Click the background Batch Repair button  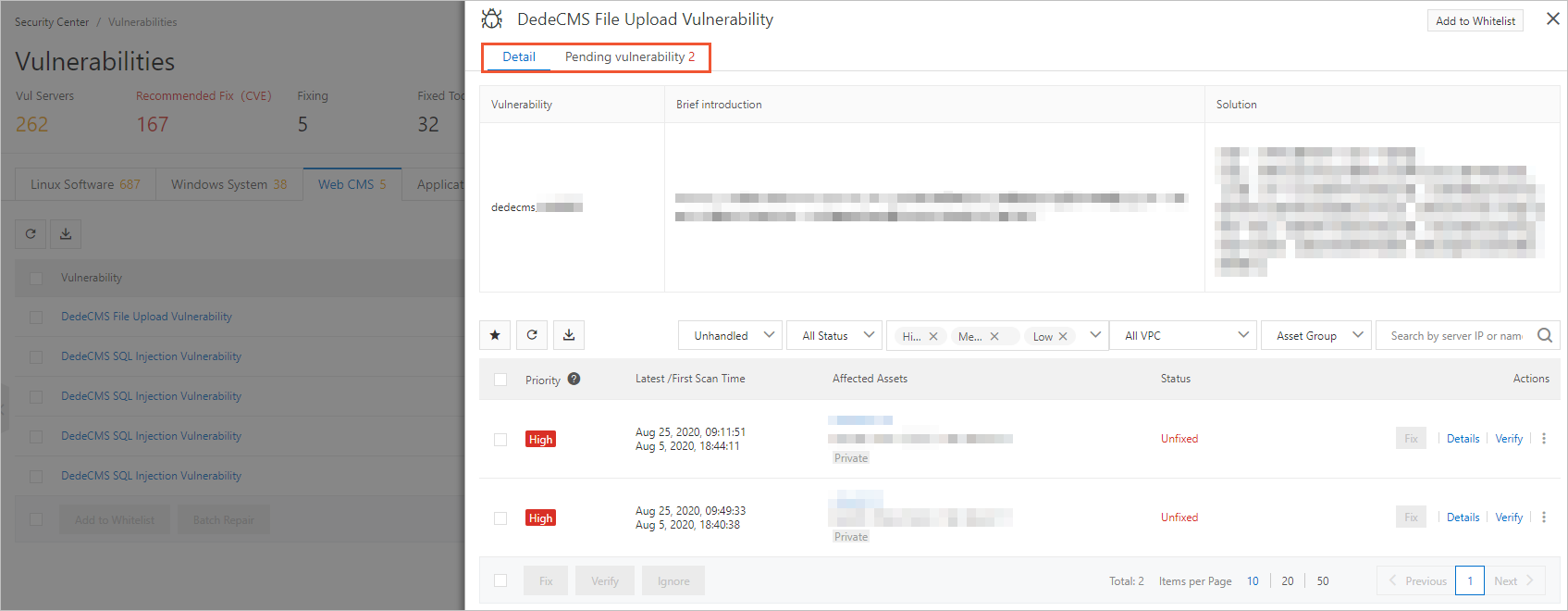point(223,519)
